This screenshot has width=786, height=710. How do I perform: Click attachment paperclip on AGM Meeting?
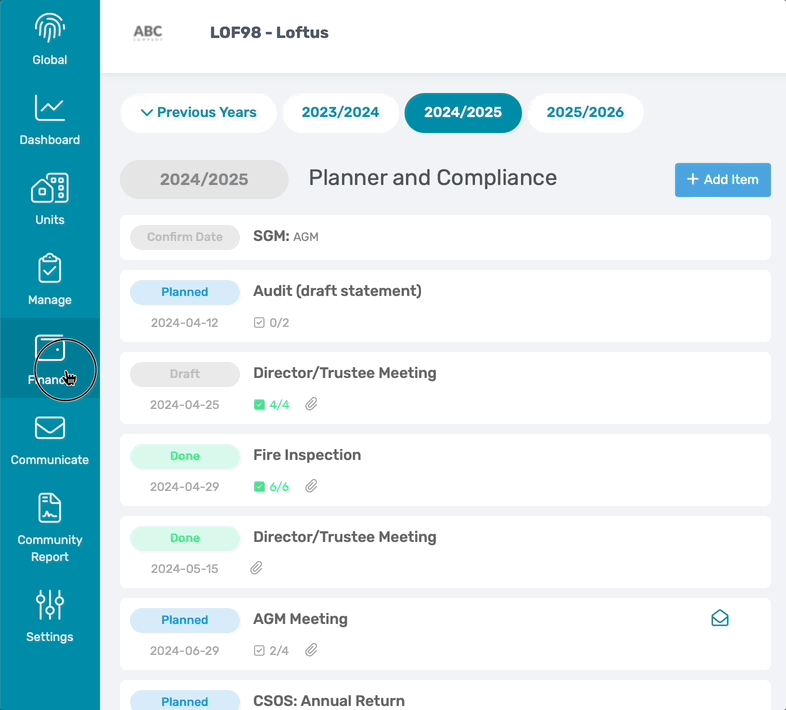click(x=311, y=650)
